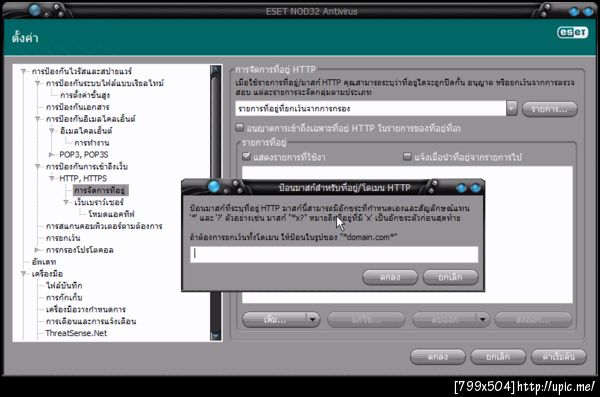Collapse the HTTP, HTTPS node
The width and height of the screenshot is (600, 397).
pyautogui.click(x=52, y=178)
